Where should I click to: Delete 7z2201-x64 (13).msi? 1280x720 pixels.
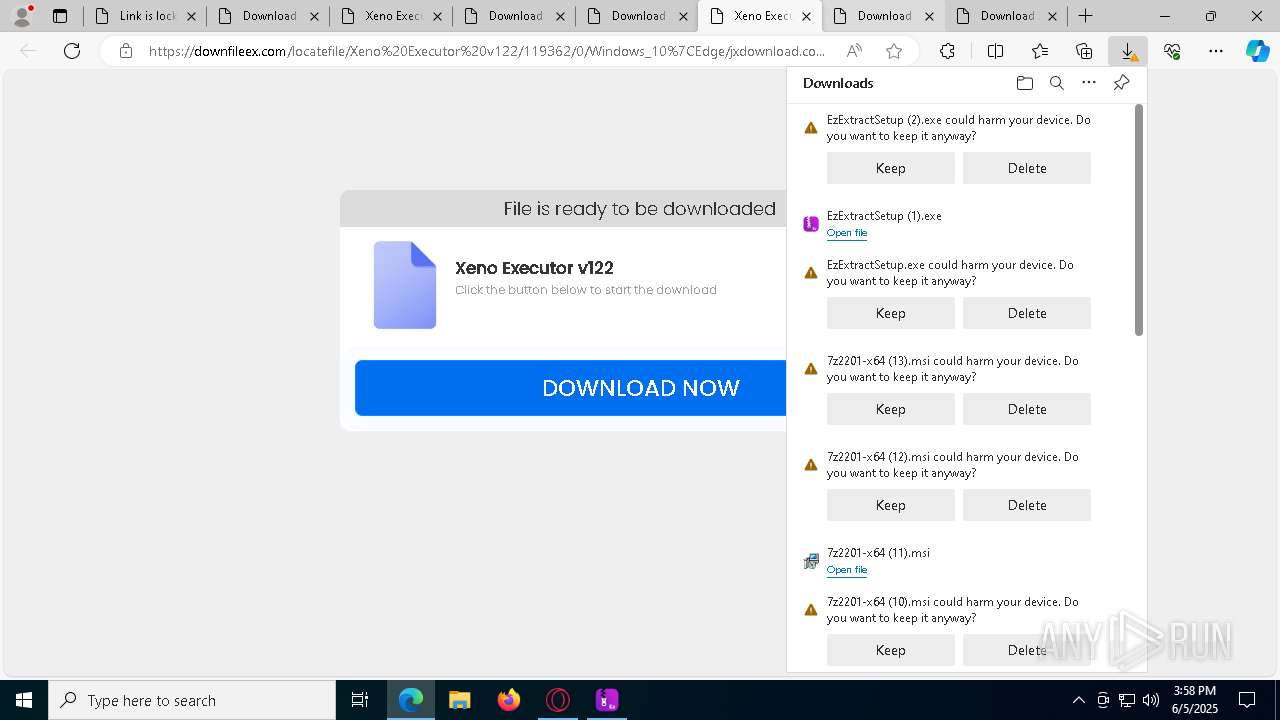(x=1026, y=409)
